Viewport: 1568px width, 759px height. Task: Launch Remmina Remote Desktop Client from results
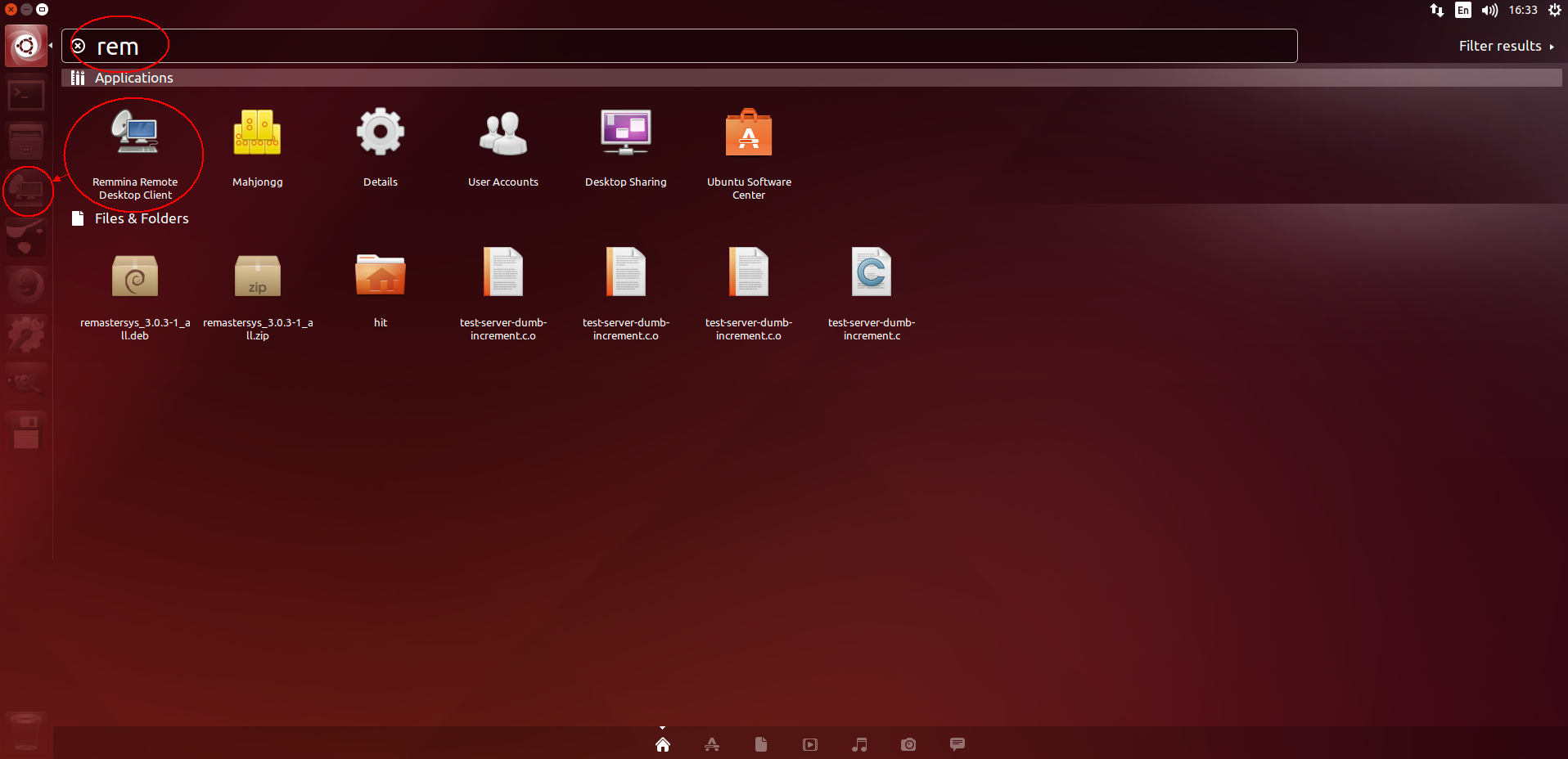pyautogui.click(x=135, y=154)
